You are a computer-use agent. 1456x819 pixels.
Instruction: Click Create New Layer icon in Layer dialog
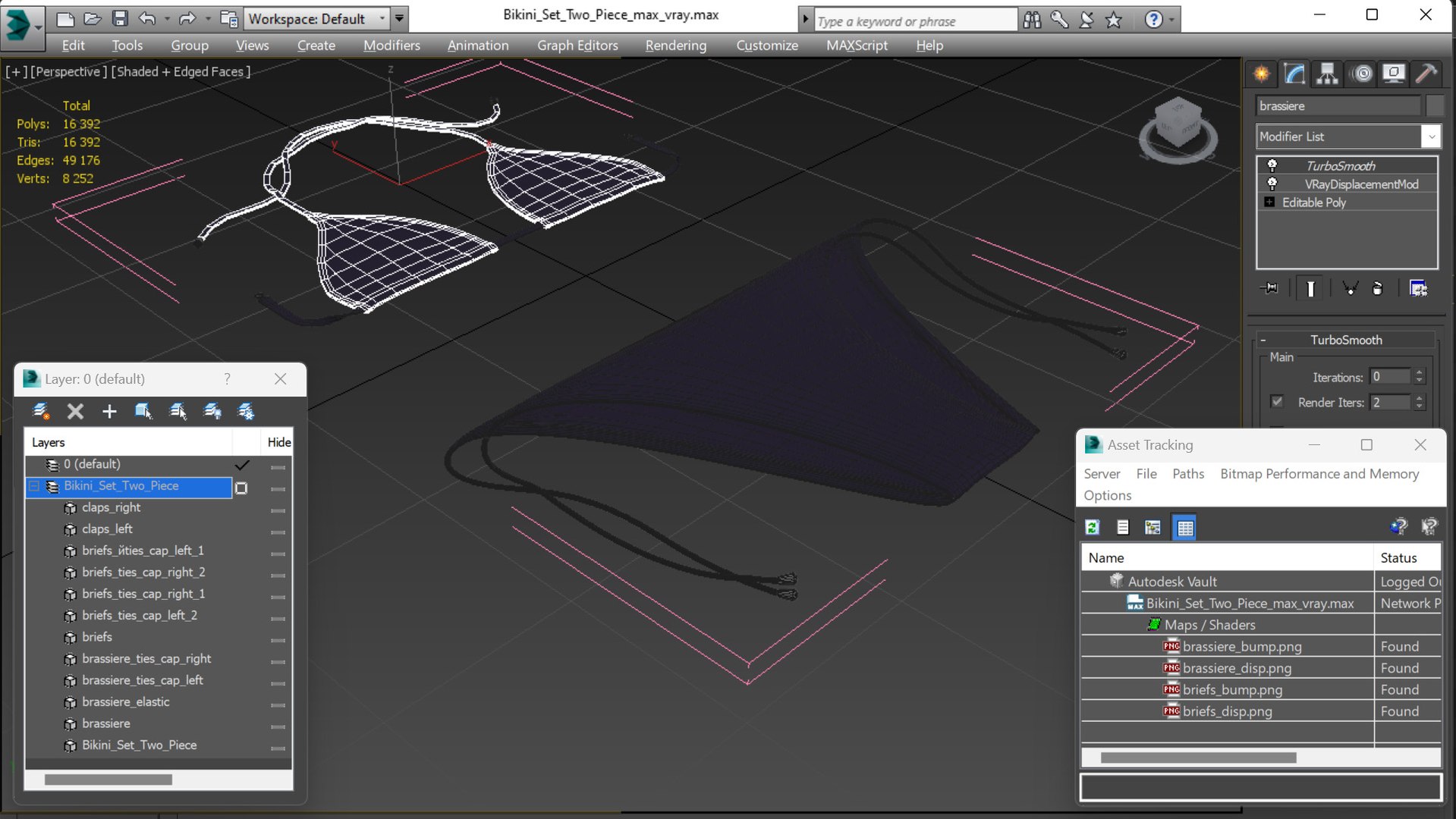point(41,411)
